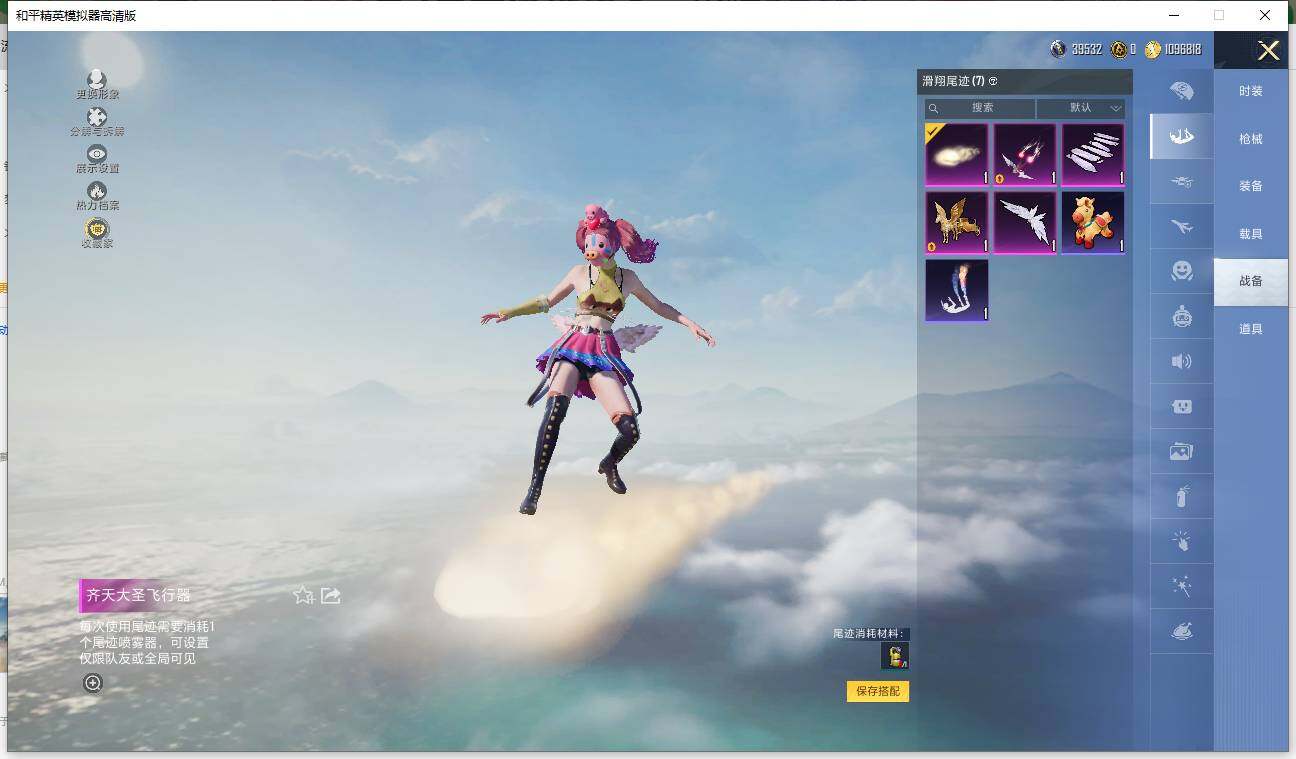Open the smiley emote category icon
This screenshot has height=759, width=1296.
pyautogui.click(x=1181, y=271)
